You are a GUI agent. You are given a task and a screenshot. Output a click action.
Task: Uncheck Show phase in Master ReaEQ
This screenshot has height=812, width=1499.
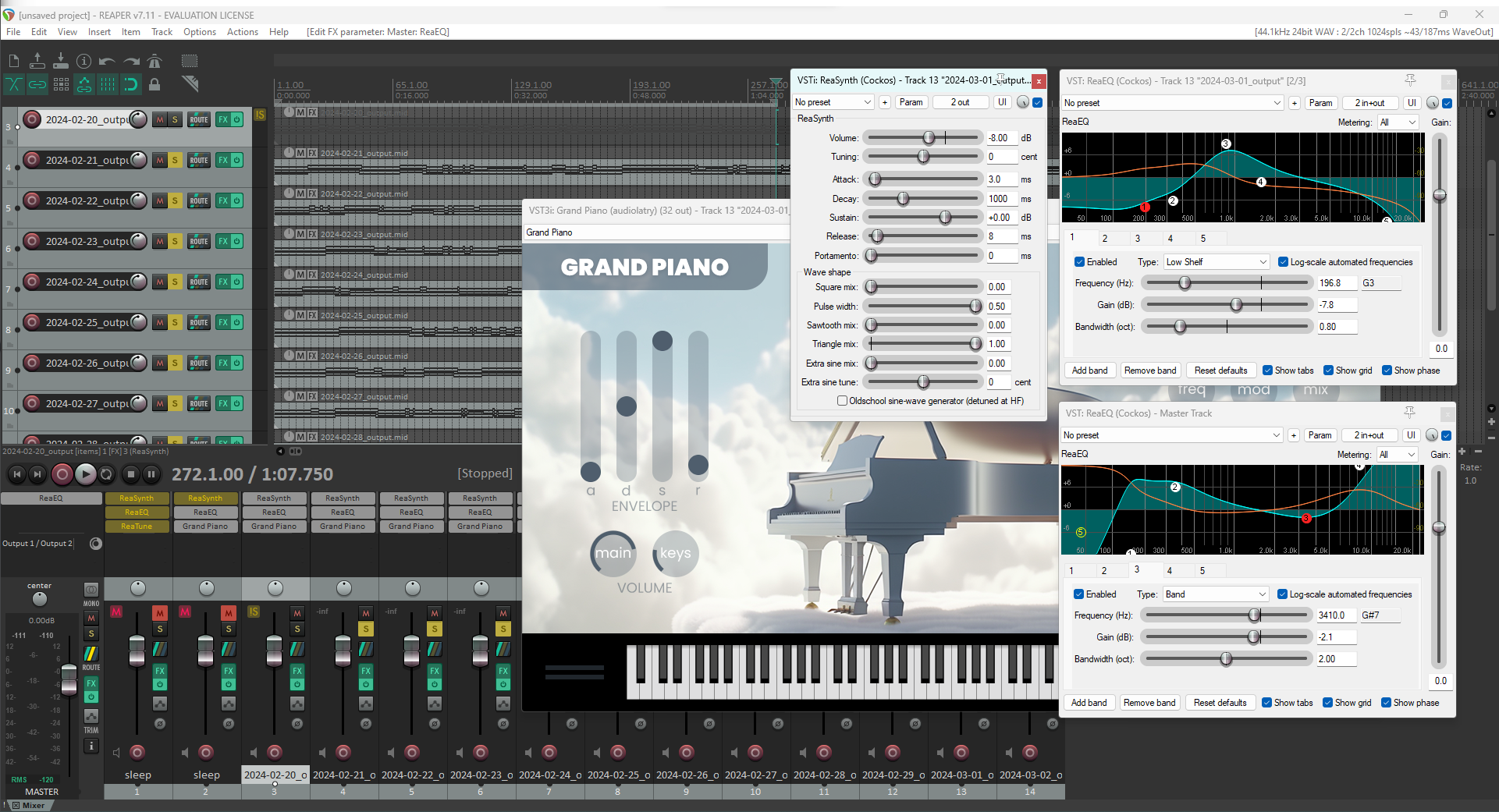click(1386, 703)
